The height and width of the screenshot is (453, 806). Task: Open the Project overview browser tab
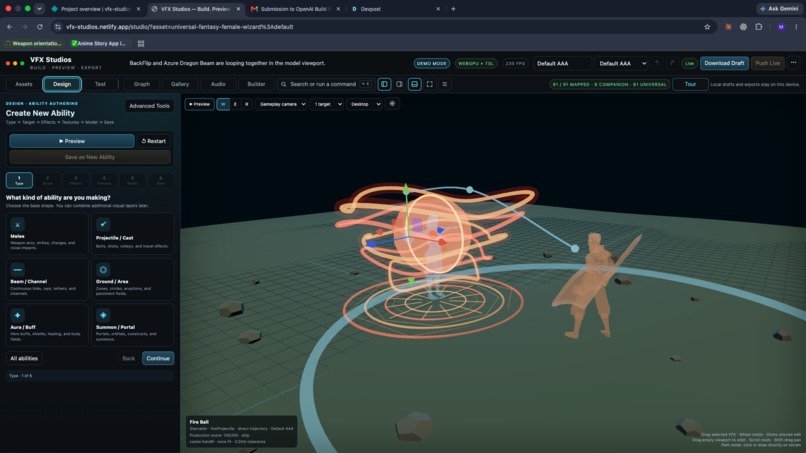tap(96, 9)
